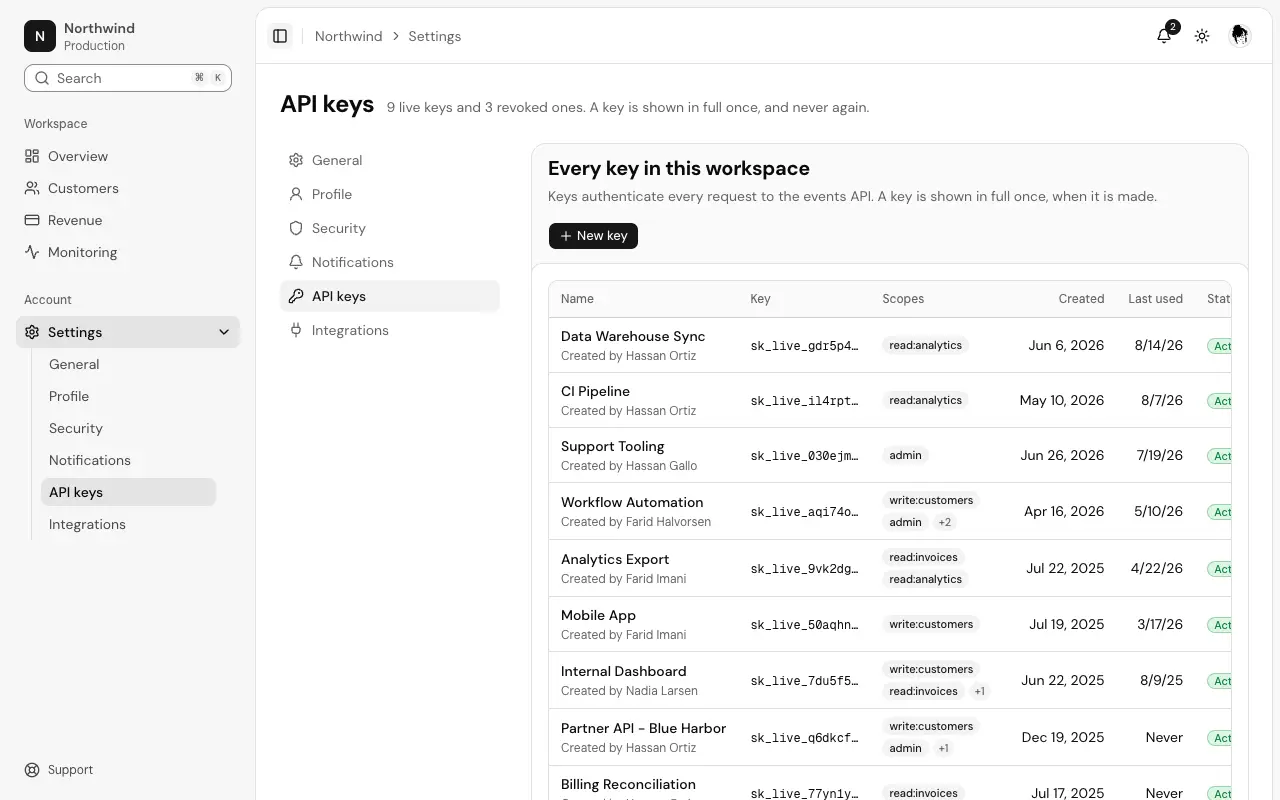Image resolution: width=1280 pixels, height=800 pixels.
Task: Select Notifications under sidebar Settings
Action: (x=128, y=460)
